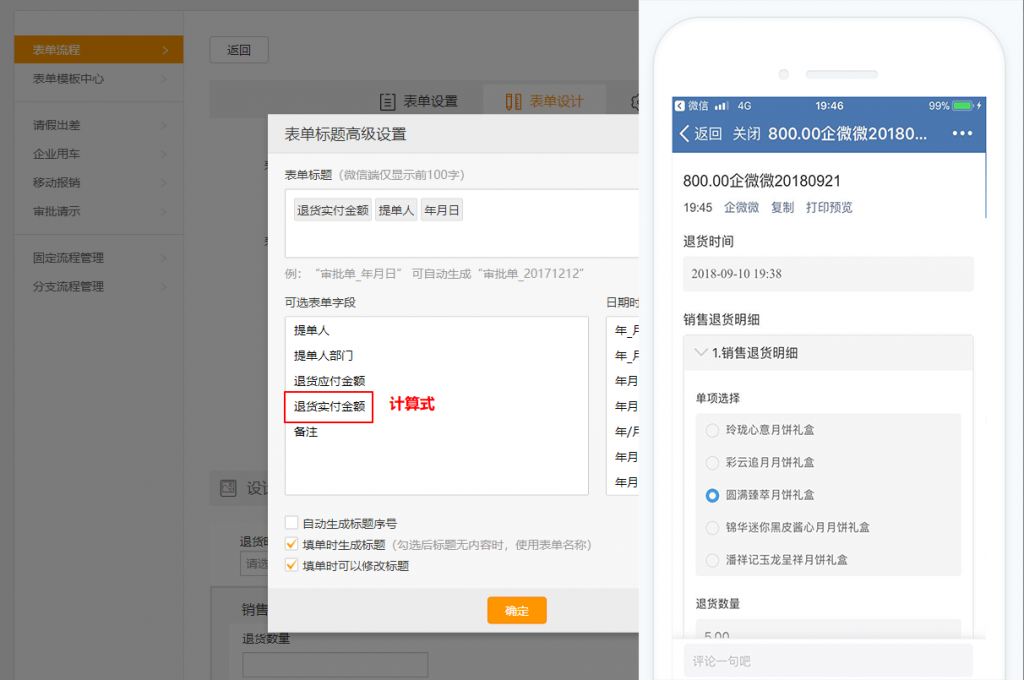The height and width of the screenshot is (680, 1024).
Task: Collapse the 1.销售退货明细 section
Action: [x=698, y=352]
